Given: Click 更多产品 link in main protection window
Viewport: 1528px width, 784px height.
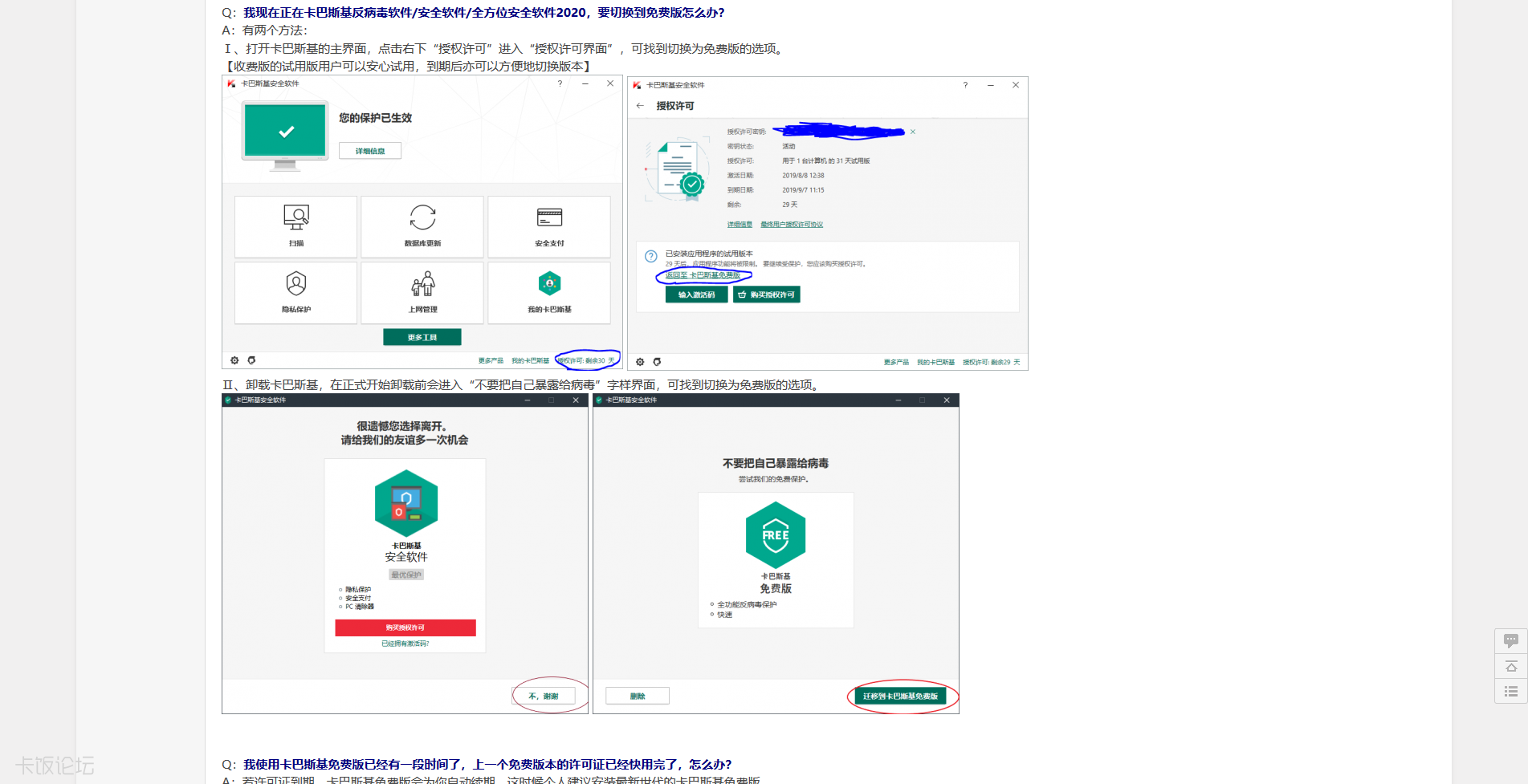Looking at the screenshot, I should point(491,361).
